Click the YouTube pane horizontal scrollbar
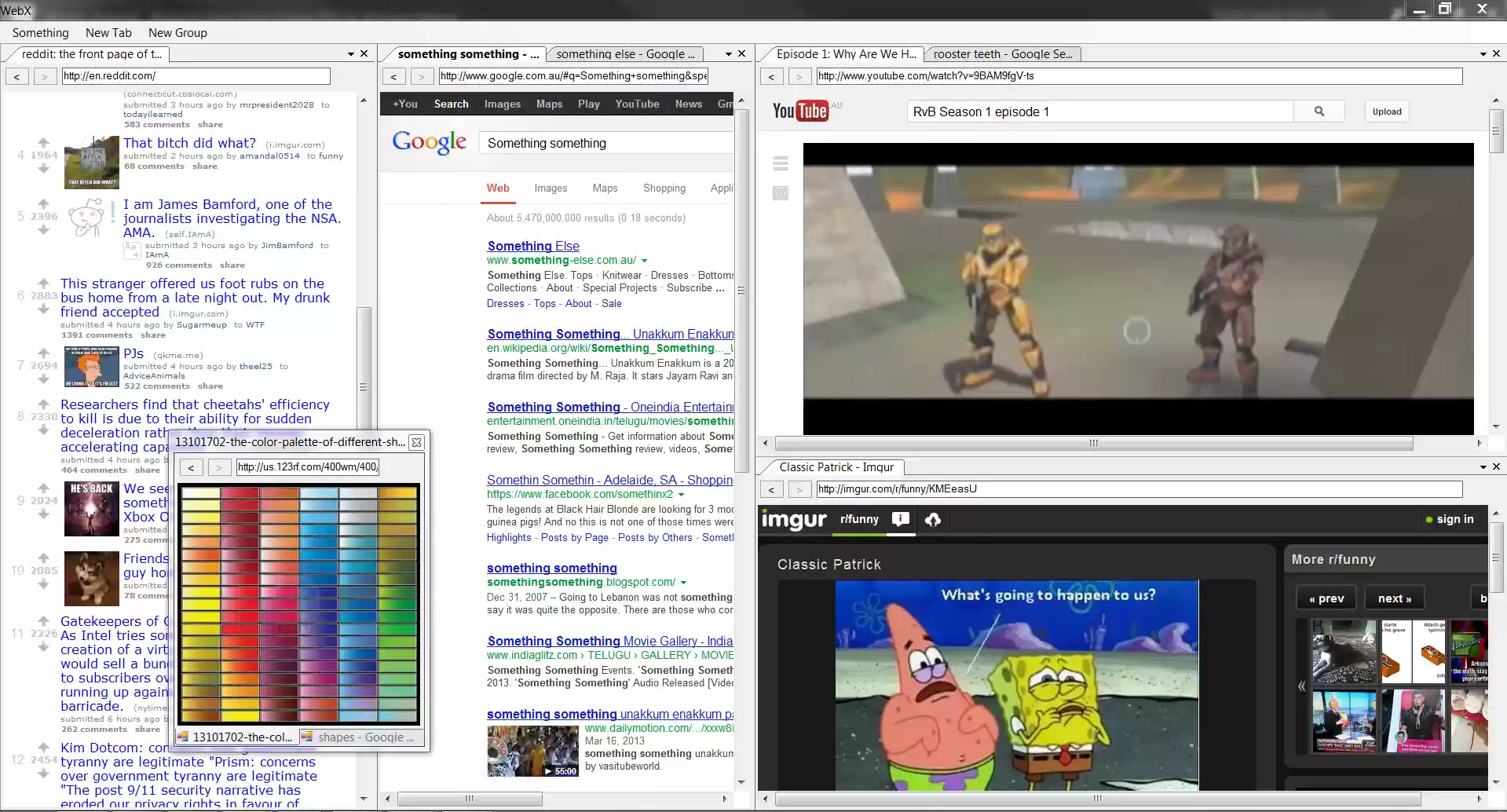The image size is (1507, 812). [1093, 443]
